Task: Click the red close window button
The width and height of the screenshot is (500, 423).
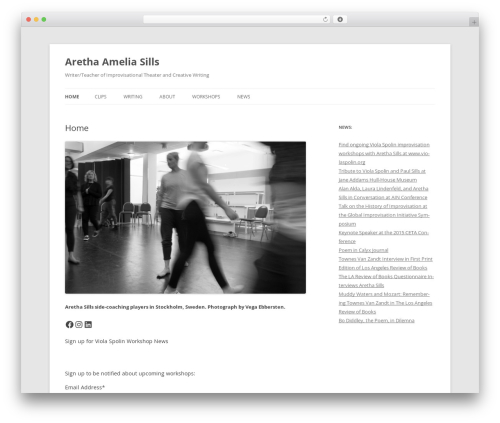Action: (x=29, y=20)
